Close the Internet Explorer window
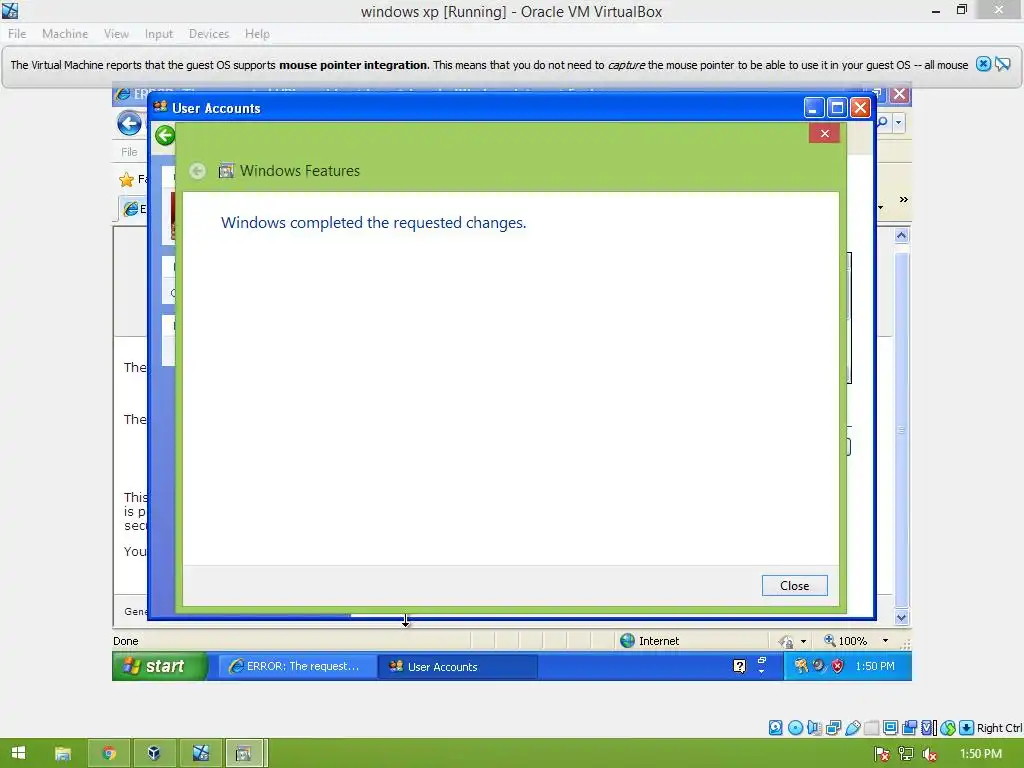The height and width of the screenshot is (768, 1024). (899, 94)
